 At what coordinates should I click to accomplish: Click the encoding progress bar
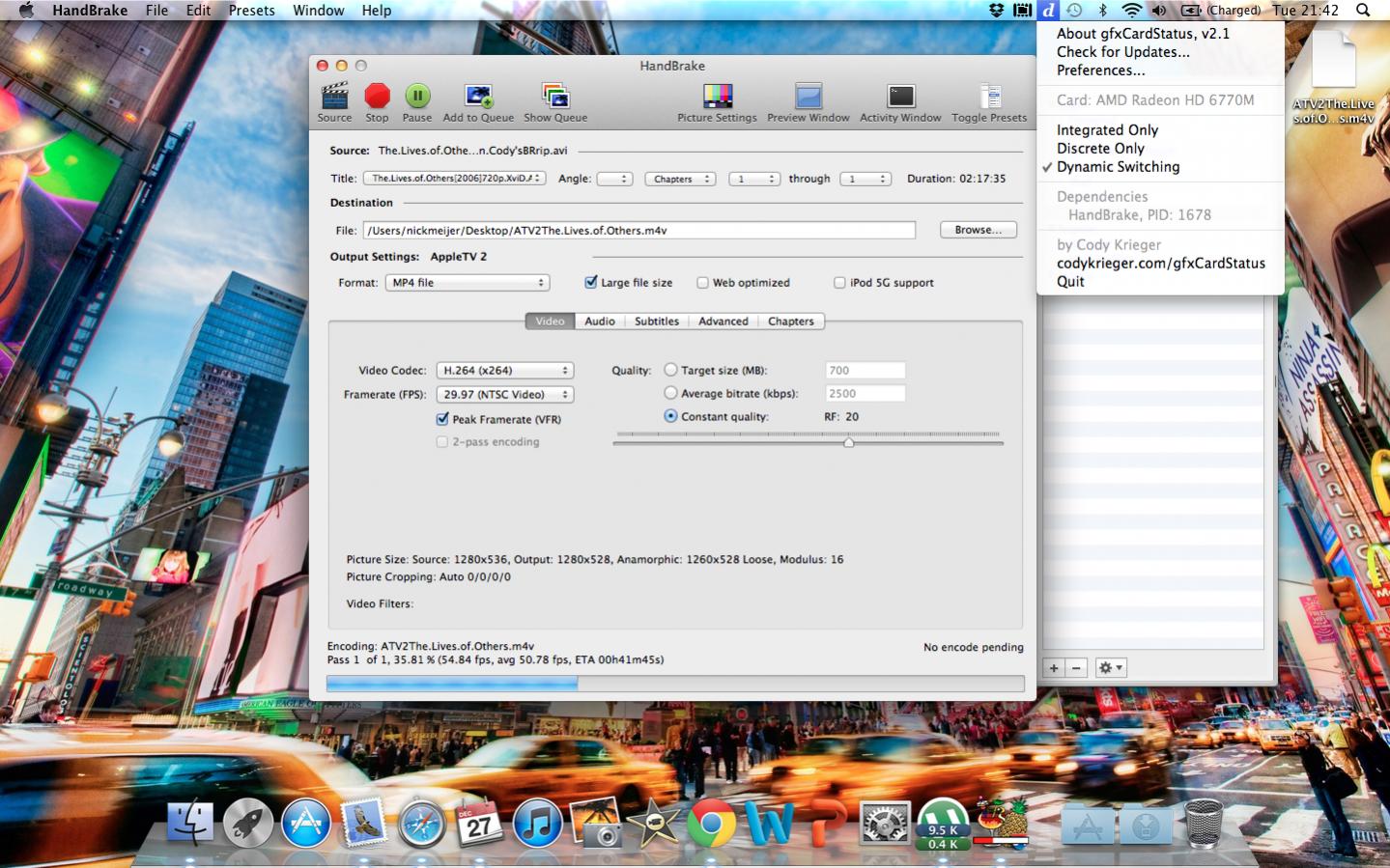point(675,684)
